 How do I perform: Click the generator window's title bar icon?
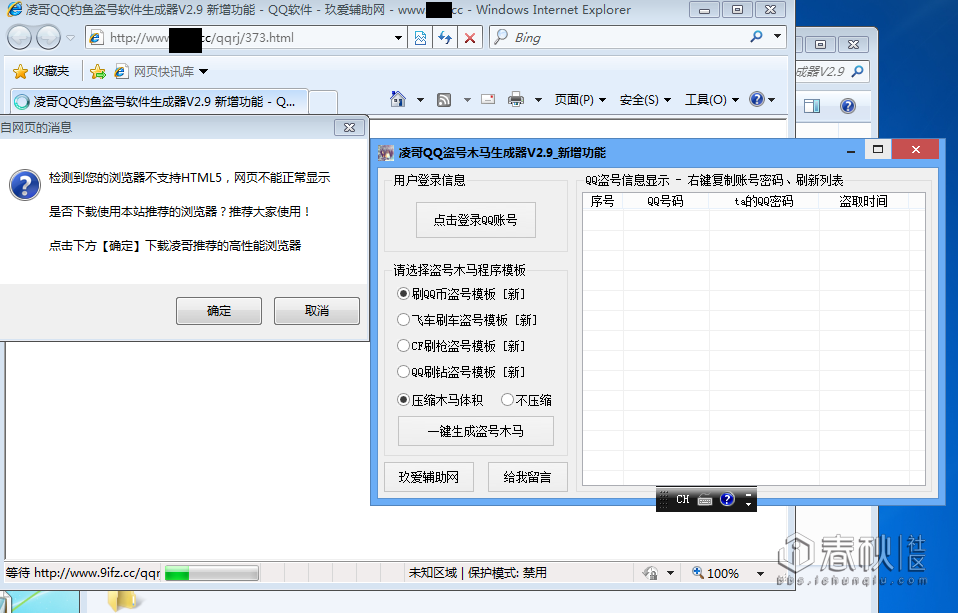click(x=386, y=152)
